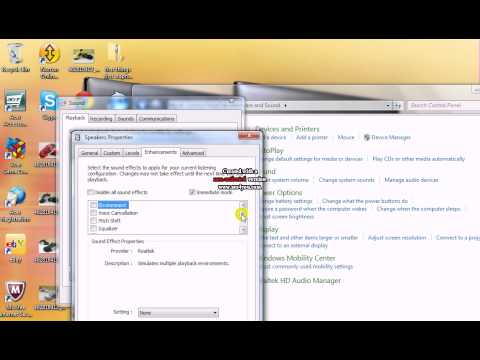This screenshot has height=360, width=480.
Task: Open the Communications tab in Sound window
Action: click(156, 119)
